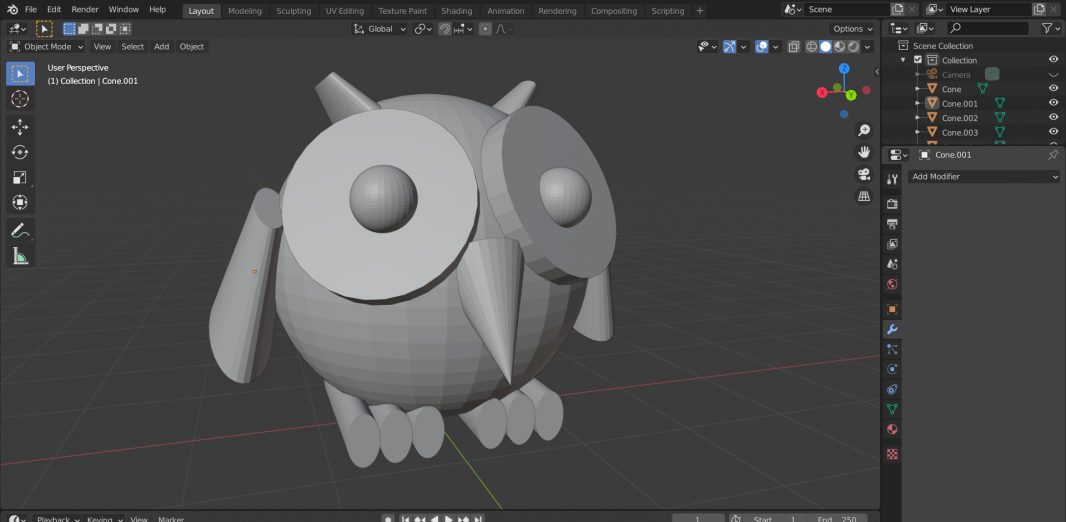Open the Add Modifier dropdown

pos(984,177)
